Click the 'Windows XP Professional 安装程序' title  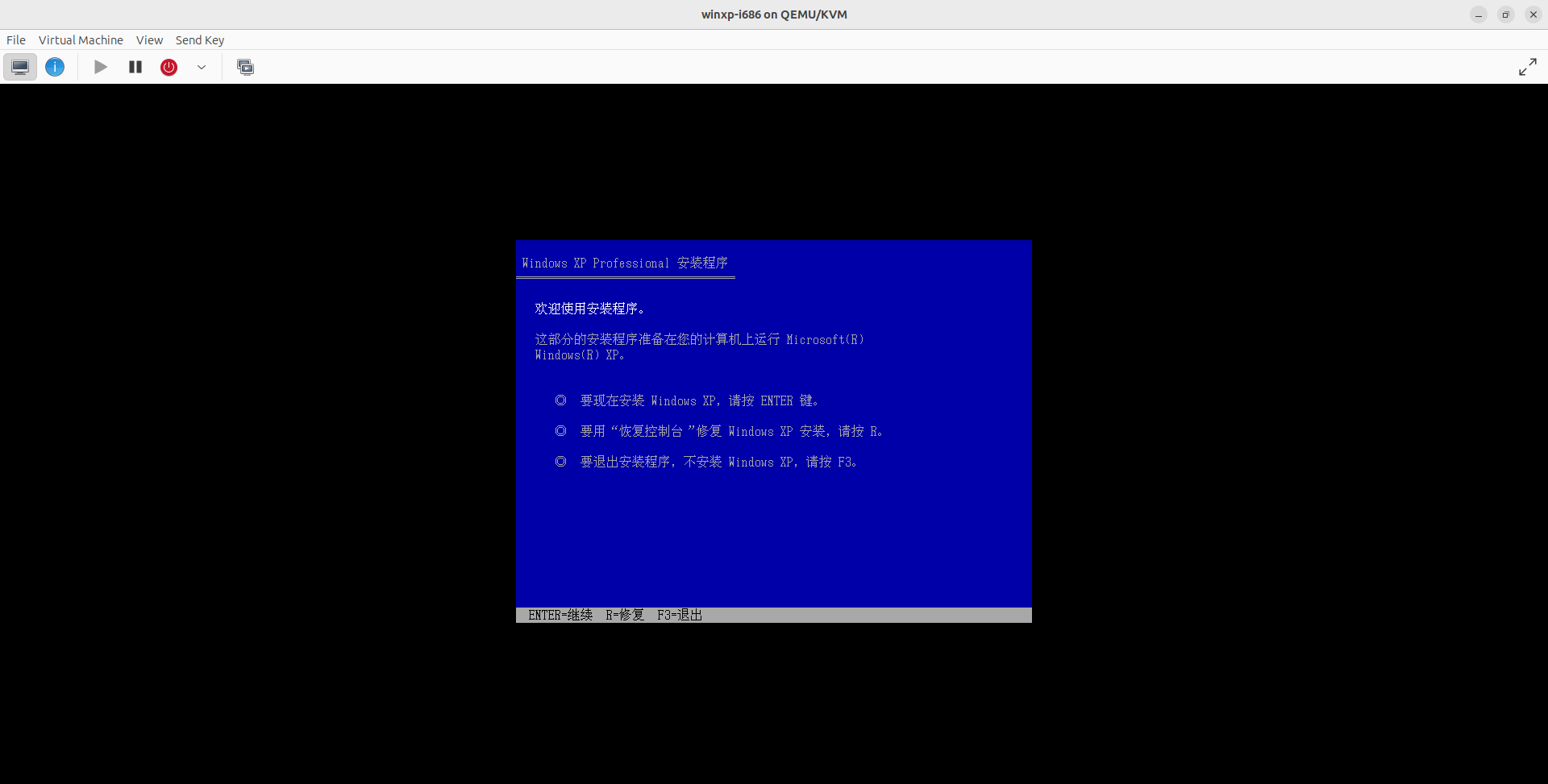[625, 263]
